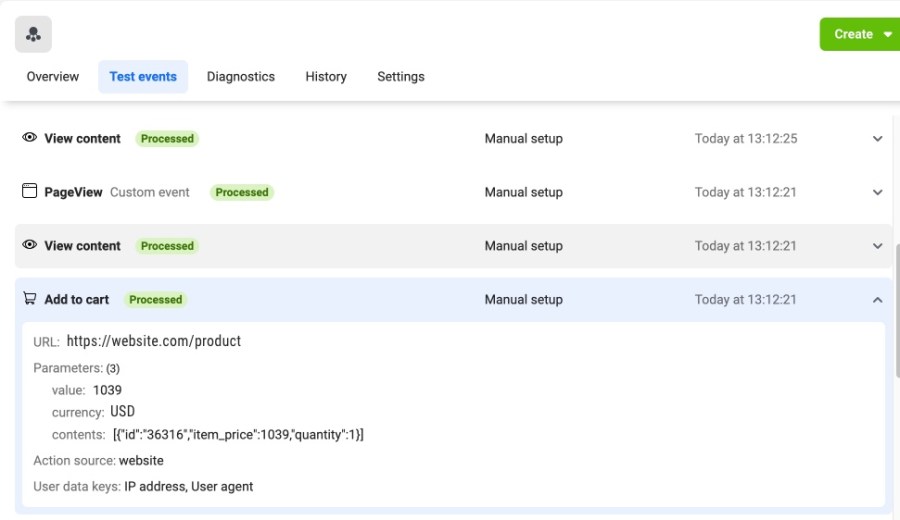The width and height of the screenshot is (900, 520).
Task: Go to the History tab
Action: (326, 77)
